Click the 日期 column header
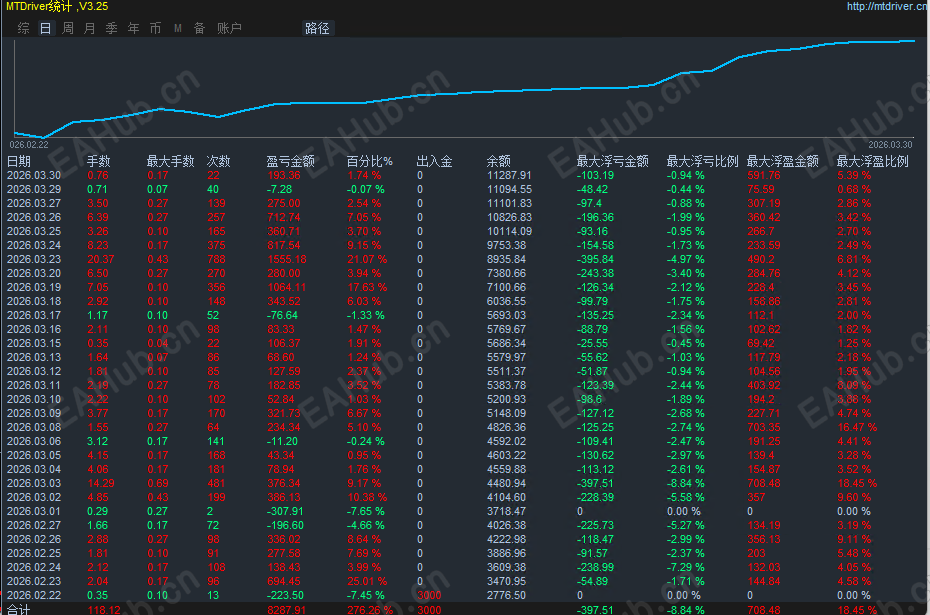This screenshot has width=930, height=615. pos(18,161)
